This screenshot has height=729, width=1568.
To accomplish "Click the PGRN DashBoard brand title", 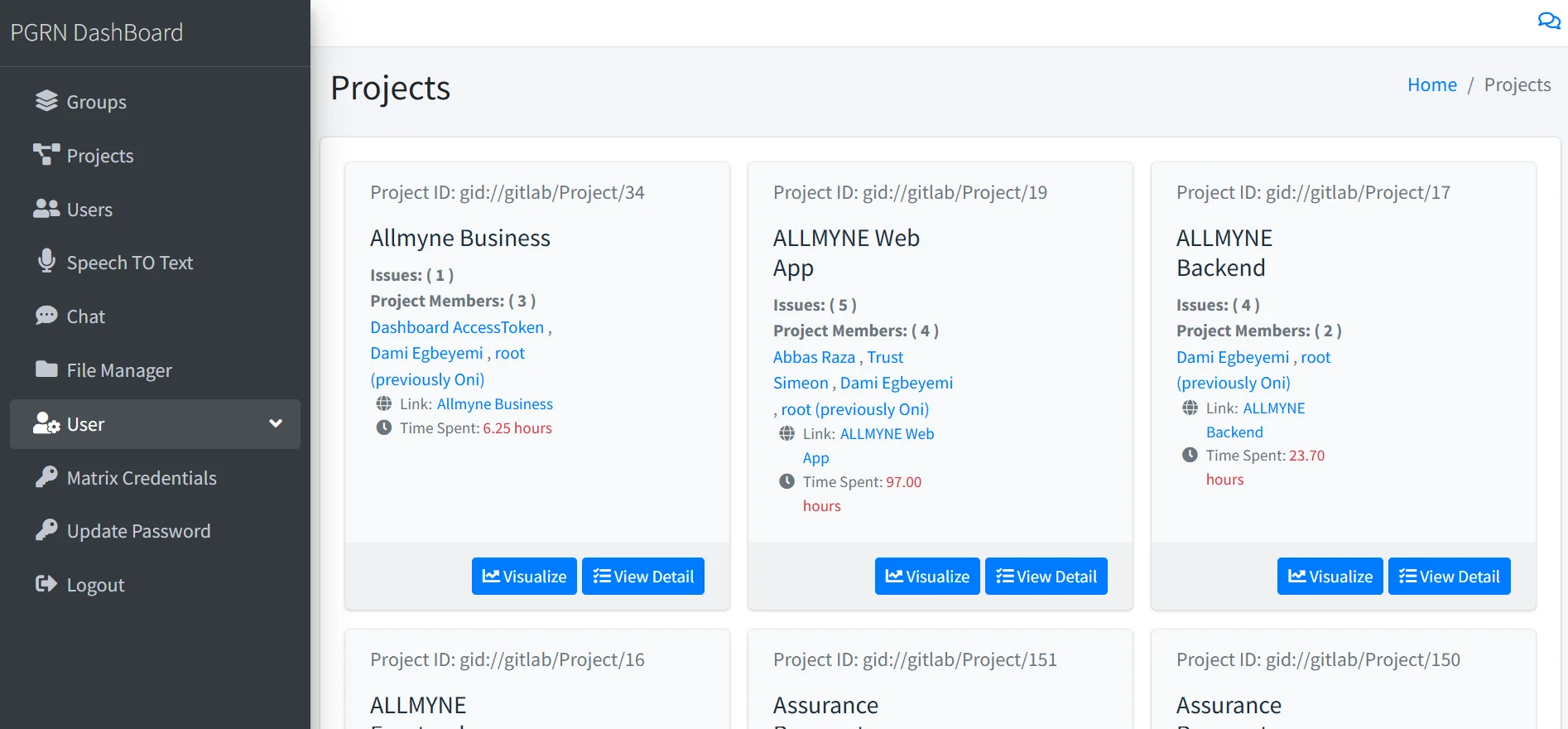I will coord(97,32).
